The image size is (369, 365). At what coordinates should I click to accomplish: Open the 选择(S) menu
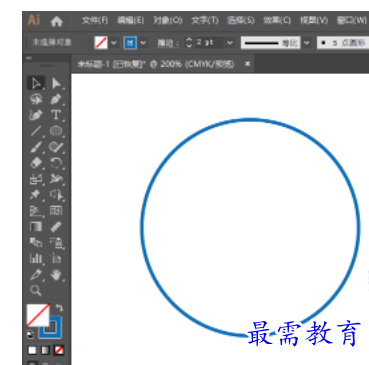[x=241, y=21]
